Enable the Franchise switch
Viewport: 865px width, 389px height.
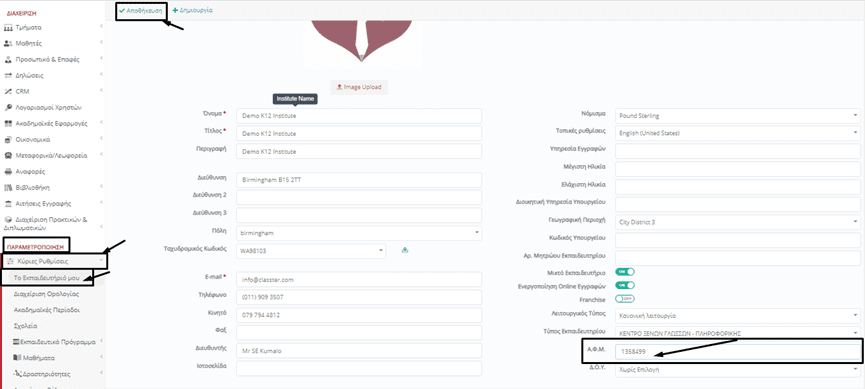pyautogui.click(x=625, y=299)
